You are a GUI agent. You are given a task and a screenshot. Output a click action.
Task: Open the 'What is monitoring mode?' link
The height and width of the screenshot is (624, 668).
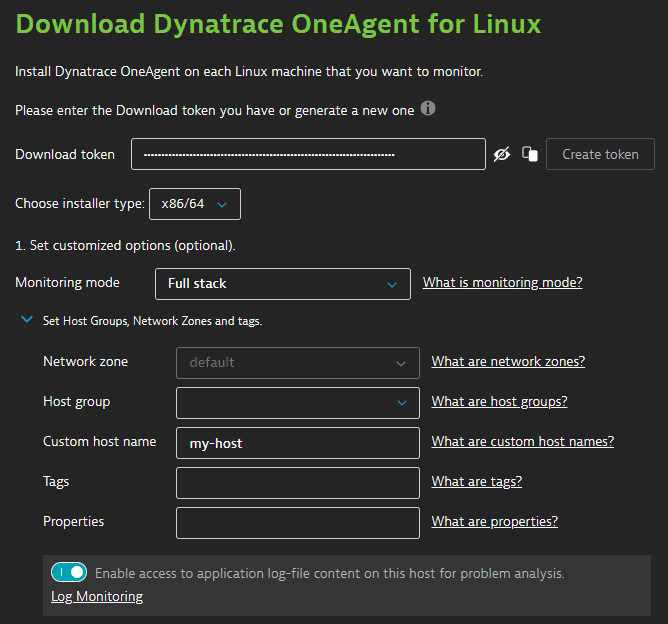coord(502,282)
